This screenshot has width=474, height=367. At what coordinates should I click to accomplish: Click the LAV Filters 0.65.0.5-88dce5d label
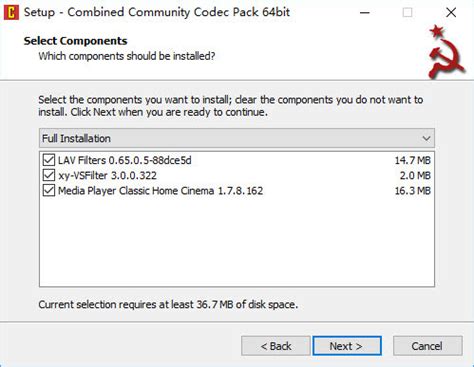pos(125,160)
